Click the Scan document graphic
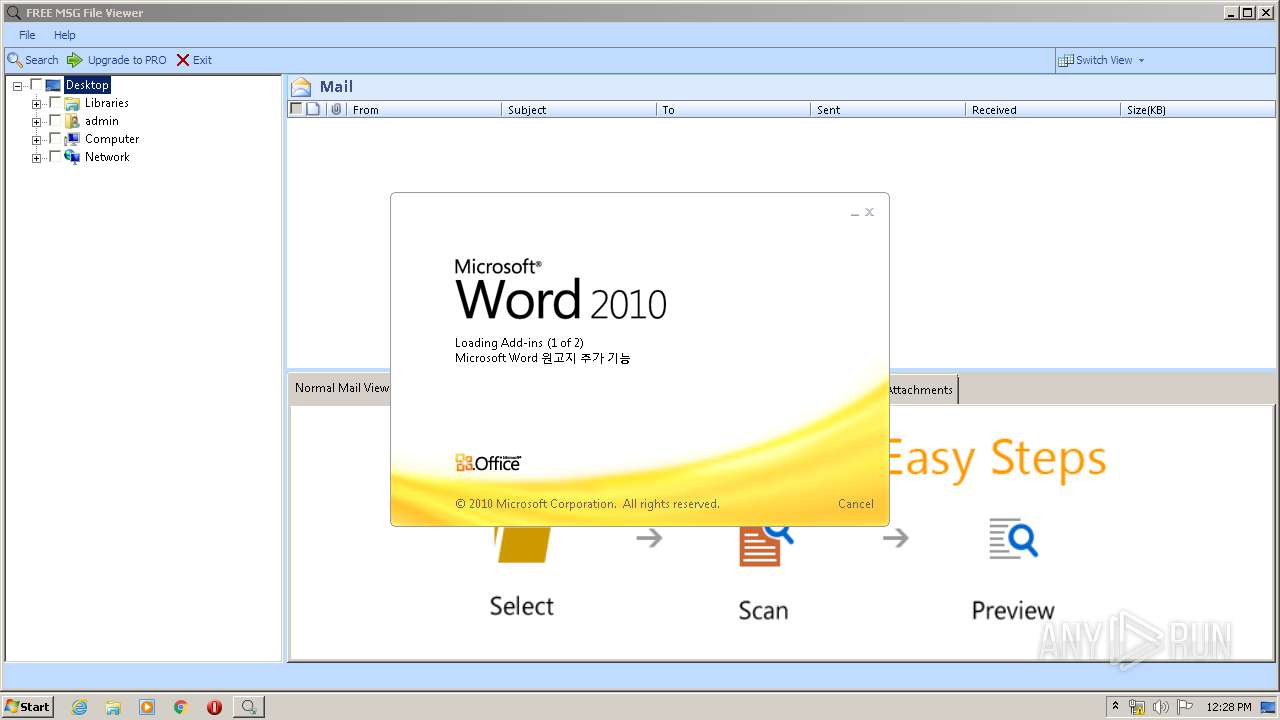This screenshot has height=720, width=1280. tap(766, 545)
